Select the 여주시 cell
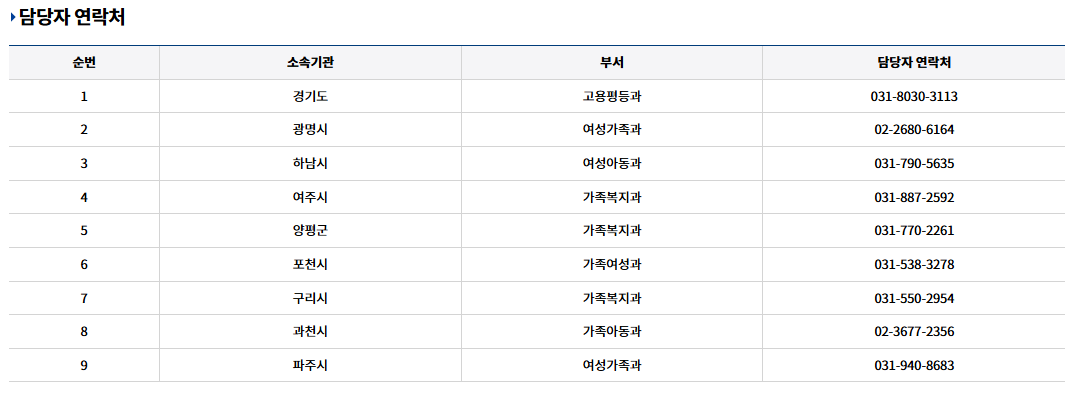This screenshot has width=1076, height=393. (x=310, y=198)
